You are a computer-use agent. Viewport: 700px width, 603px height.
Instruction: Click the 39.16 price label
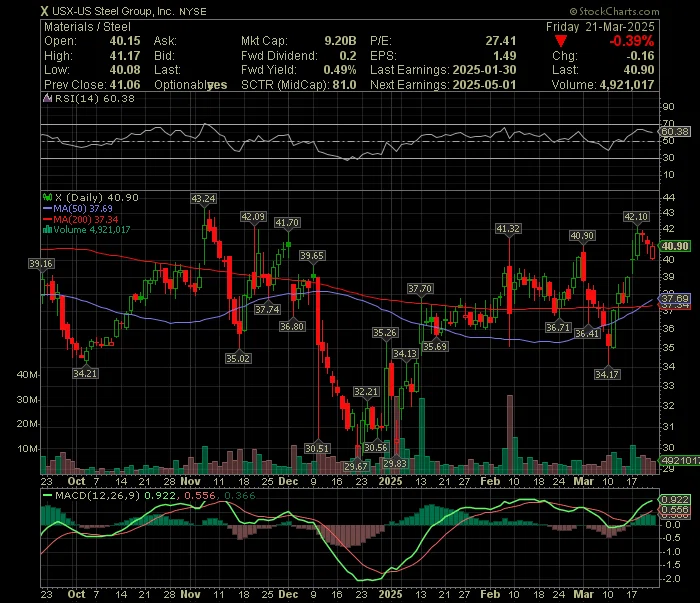[41, 264]
